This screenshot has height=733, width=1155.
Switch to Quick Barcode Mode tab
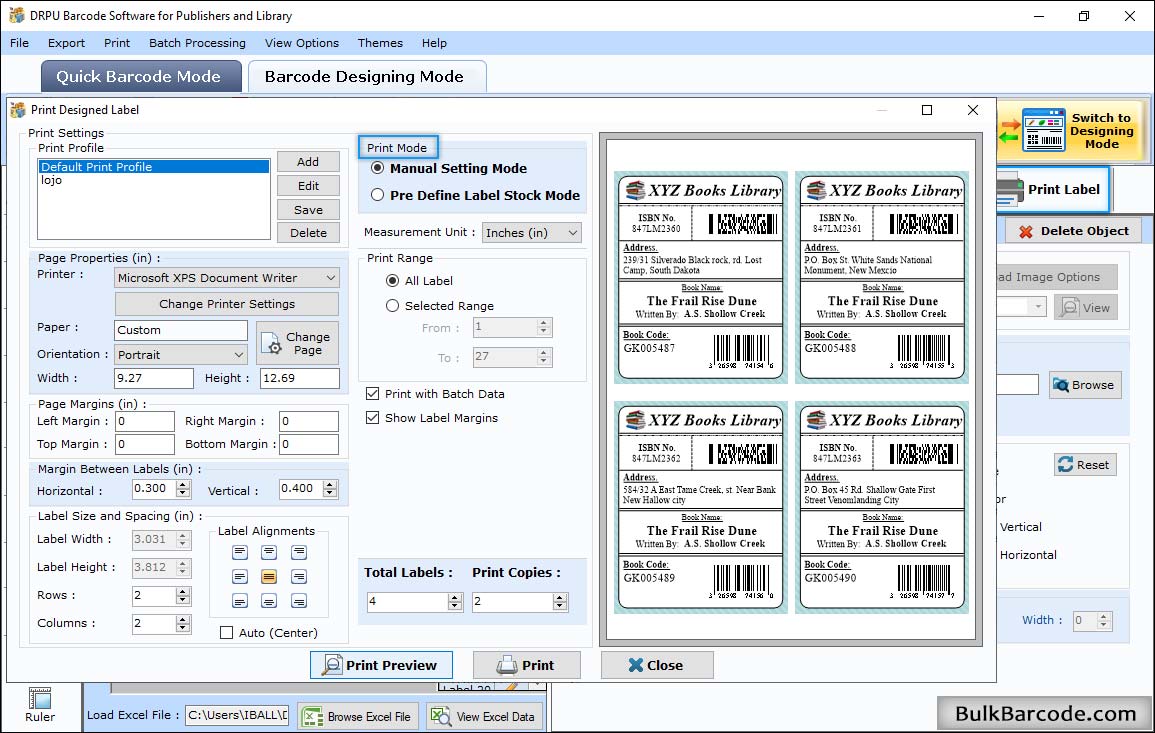click(x=141, y=77)
